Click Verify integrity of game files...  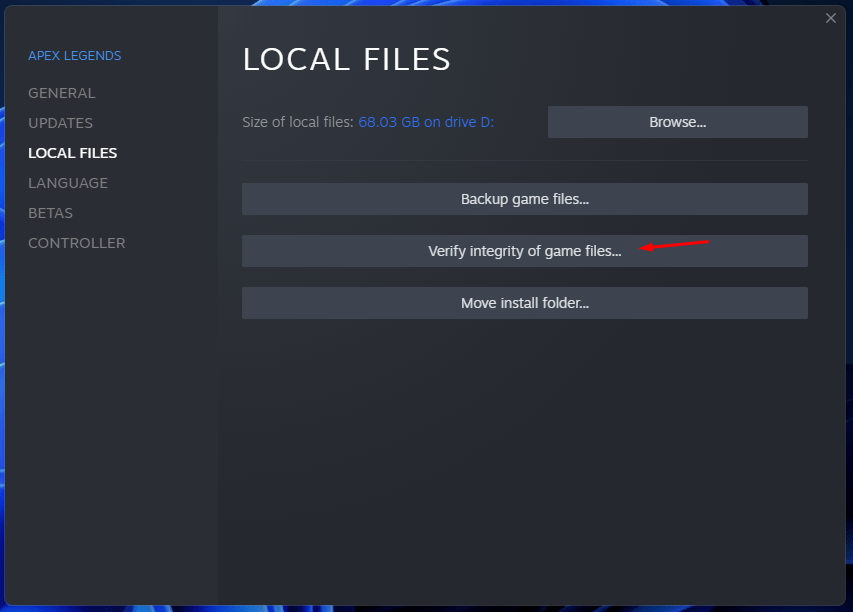point(524,251)
